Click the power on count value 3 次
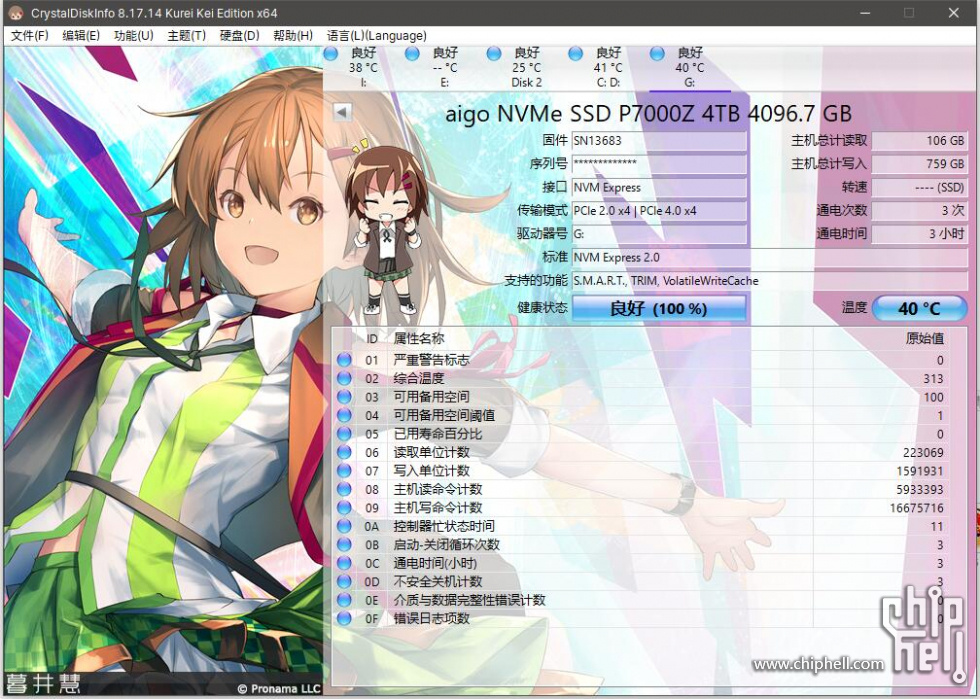 (919, 211)
